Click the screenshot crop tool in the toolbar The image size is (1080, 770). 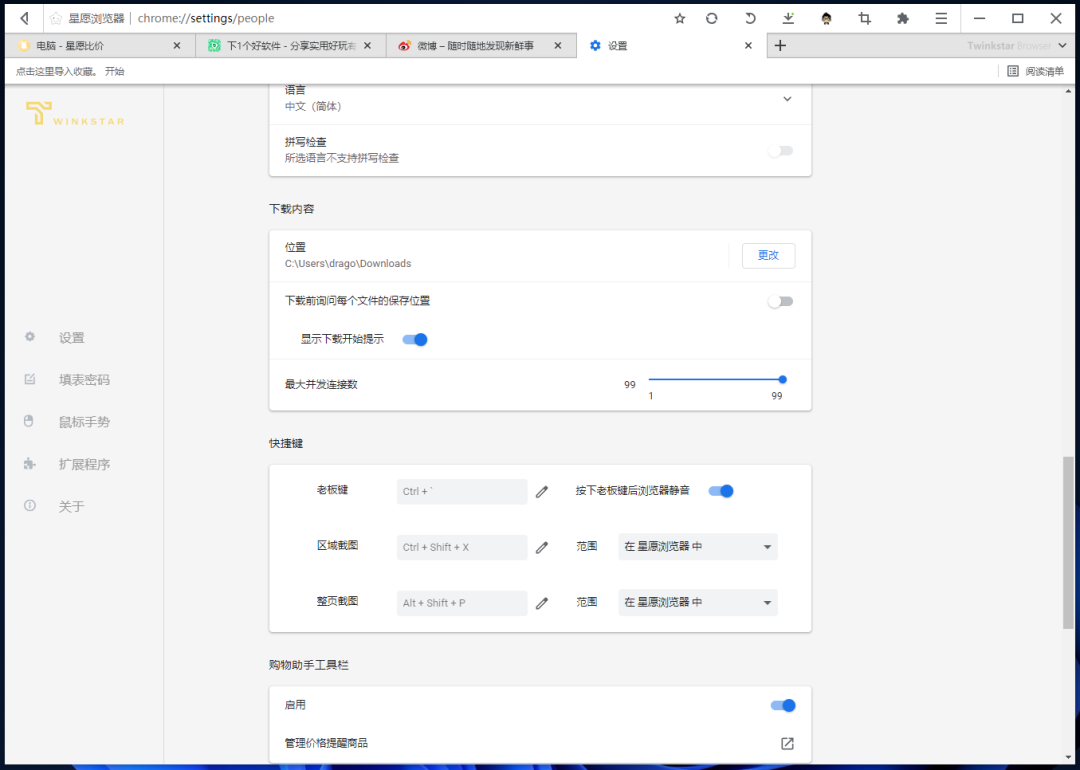(x=864, y=18)
